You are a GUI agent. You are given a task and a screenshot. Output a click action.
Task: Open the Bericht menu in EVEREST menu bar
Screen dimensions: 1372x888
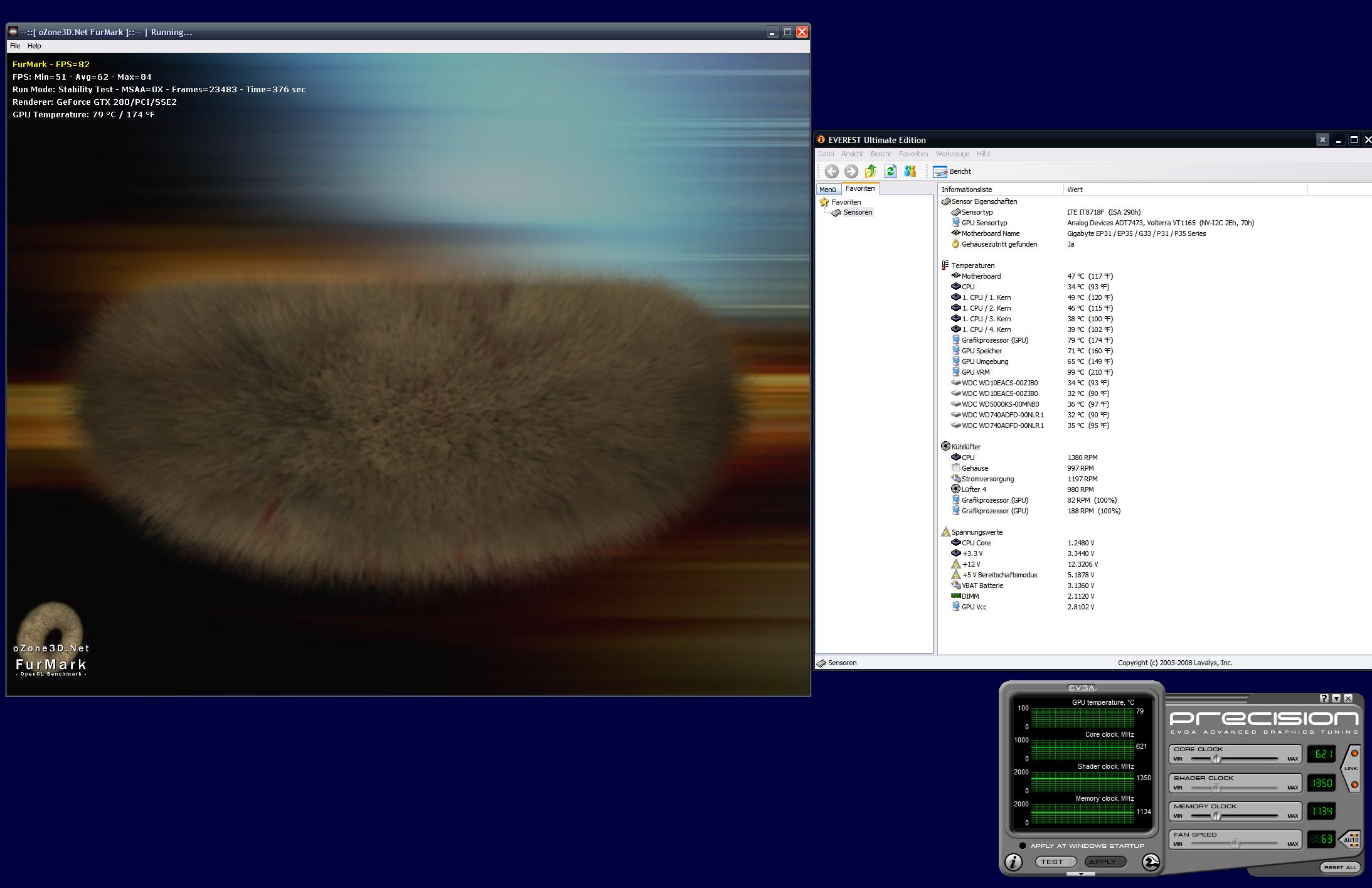881,154
